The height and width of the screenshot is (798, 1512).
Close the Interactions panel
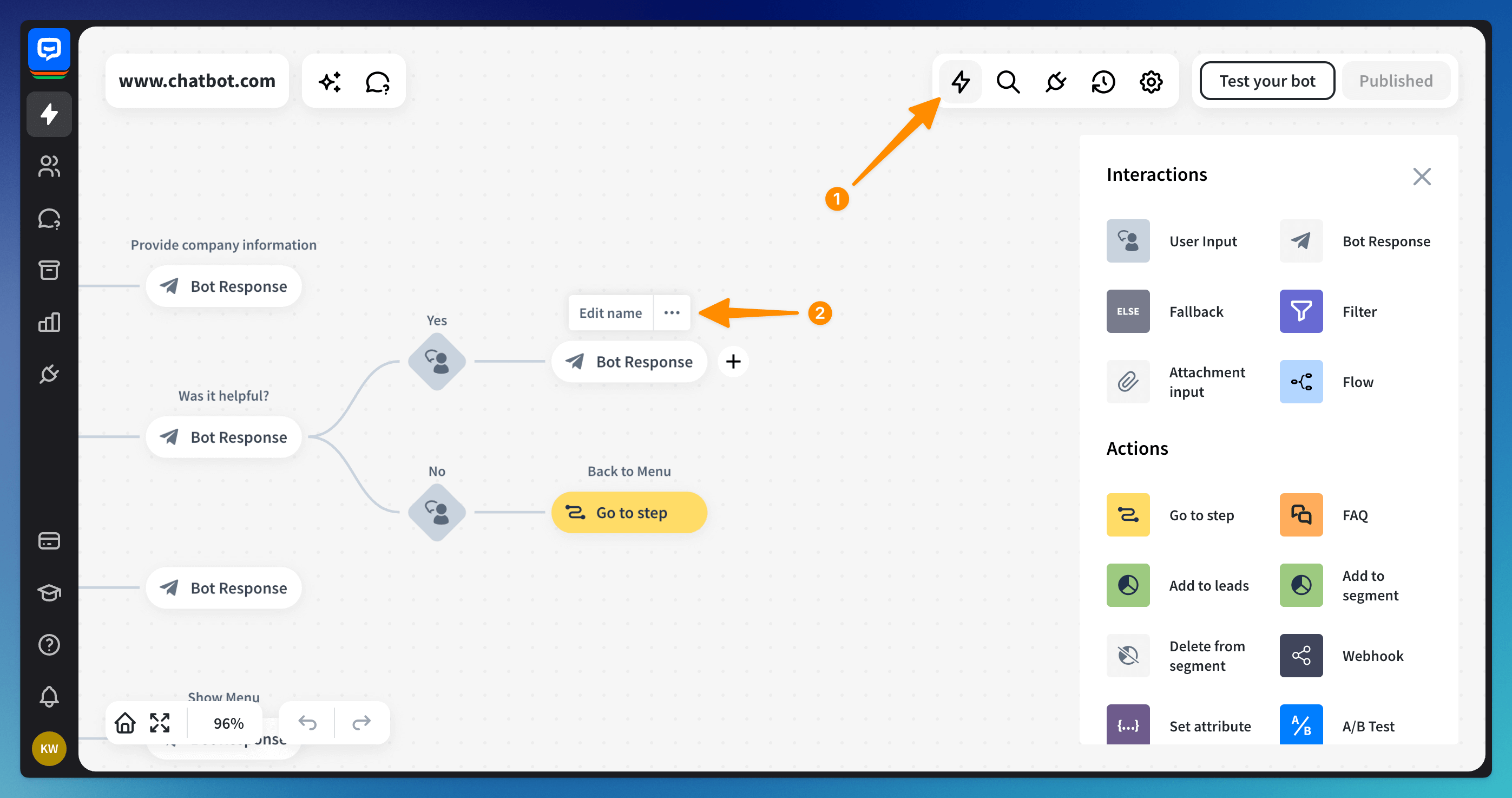point(1421,176)
